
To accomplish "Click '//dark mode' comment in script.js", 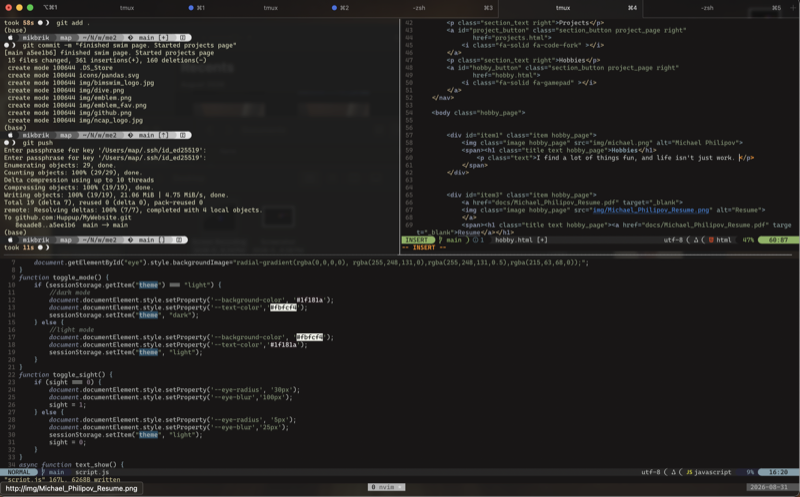I will click(69, 292).
